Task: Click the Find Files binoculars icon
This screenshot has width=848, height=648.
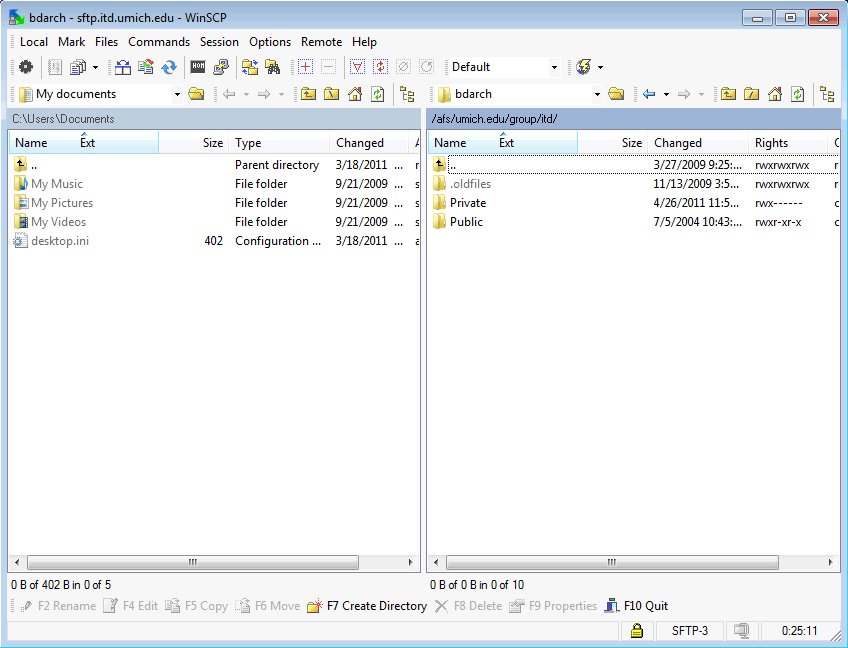Action: [x=272, y=67]
